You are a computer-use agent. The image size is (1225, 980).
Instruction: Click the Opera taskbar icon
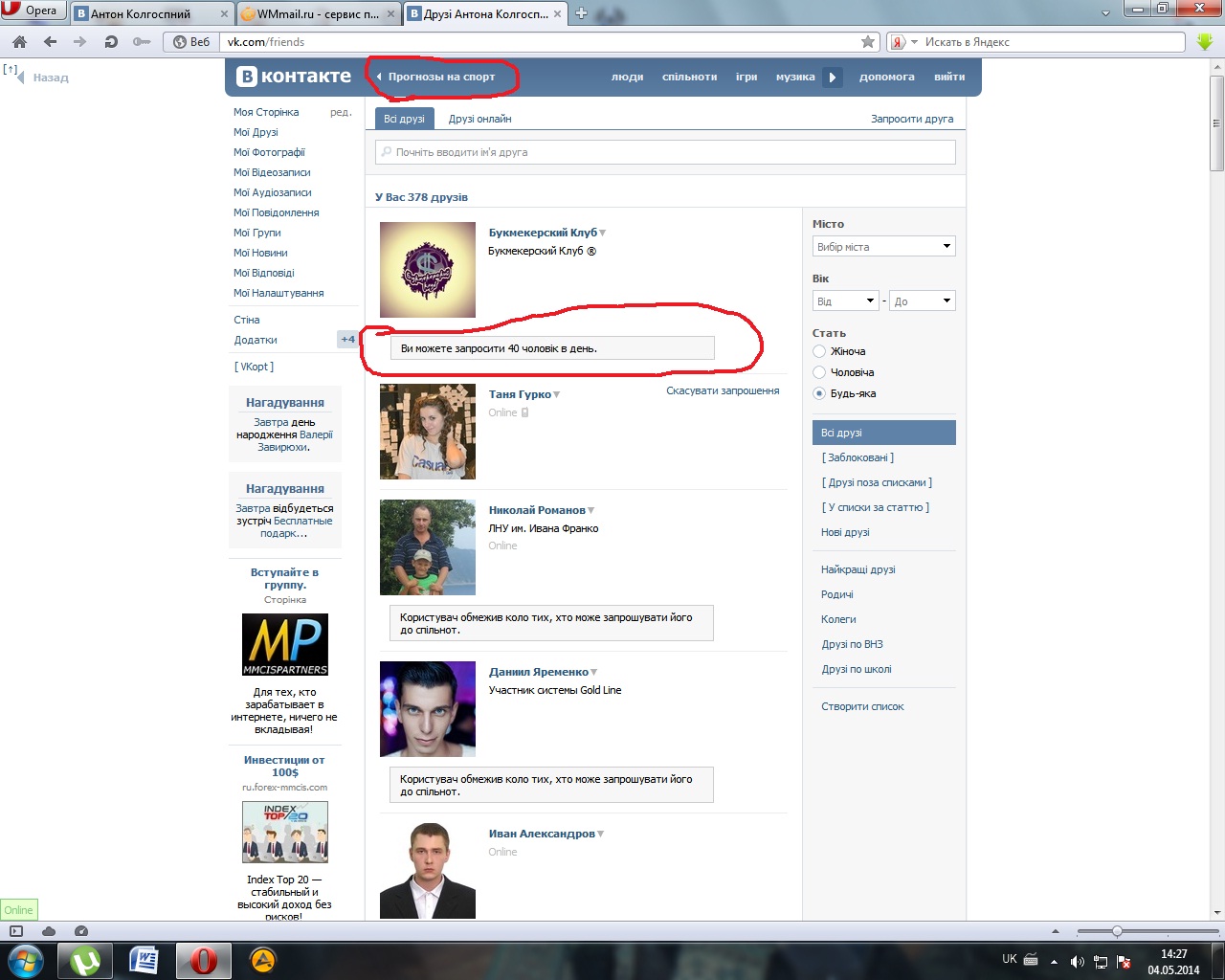(204, 961)
